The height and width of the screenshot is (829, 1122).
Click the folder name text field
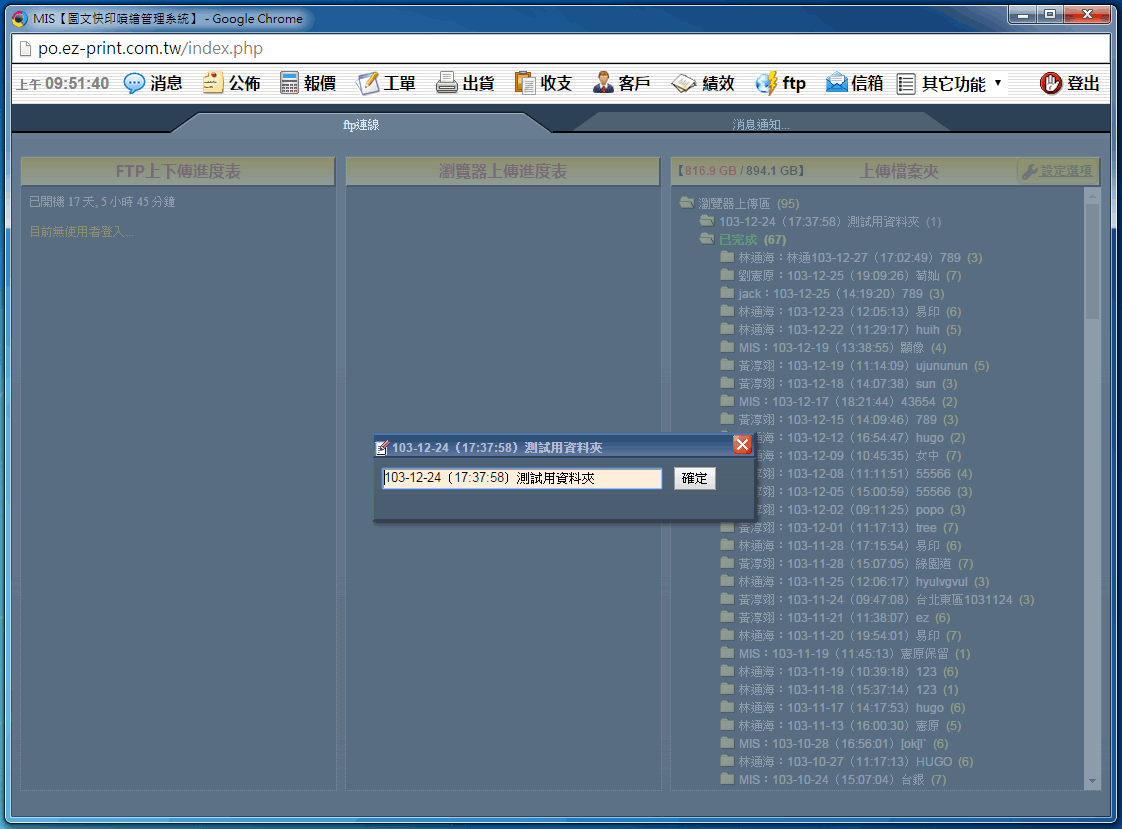pyautogui.click(x=521, y=479)
